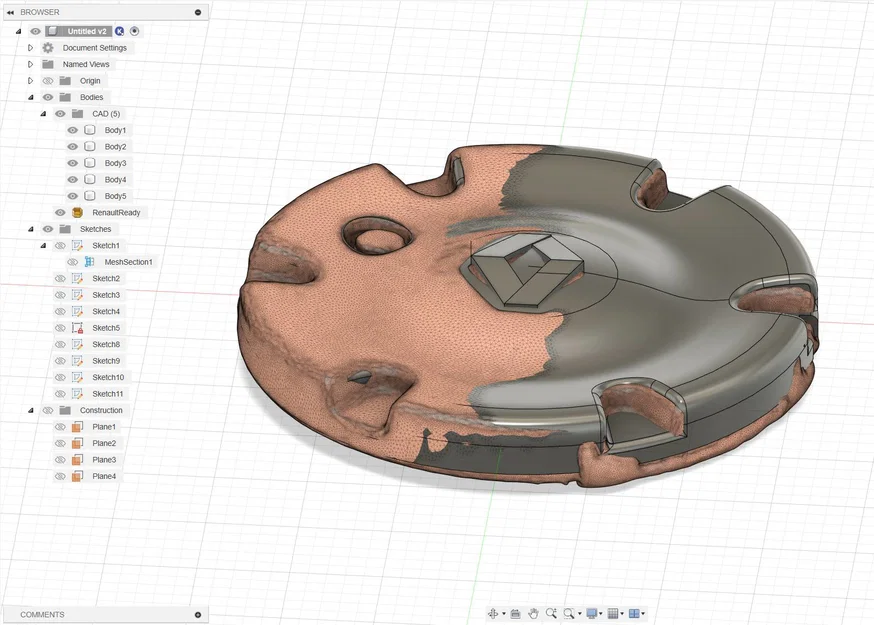This screenshot has height=625, width=874.
Task: Expand the Named Views node
Action: point(31,64)
